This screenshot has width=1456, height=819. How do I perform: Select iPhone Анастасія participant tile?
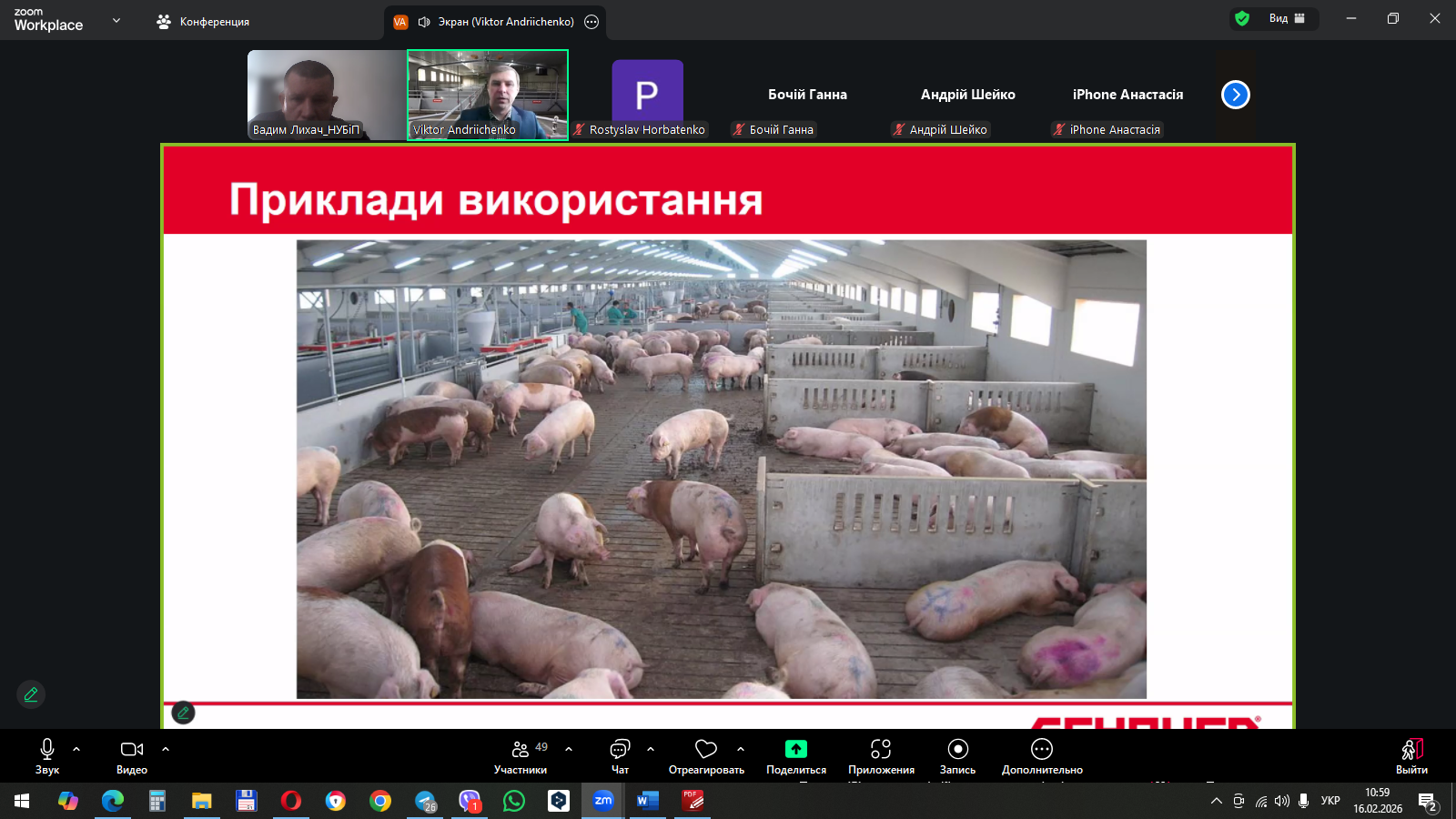[1128, 95]
